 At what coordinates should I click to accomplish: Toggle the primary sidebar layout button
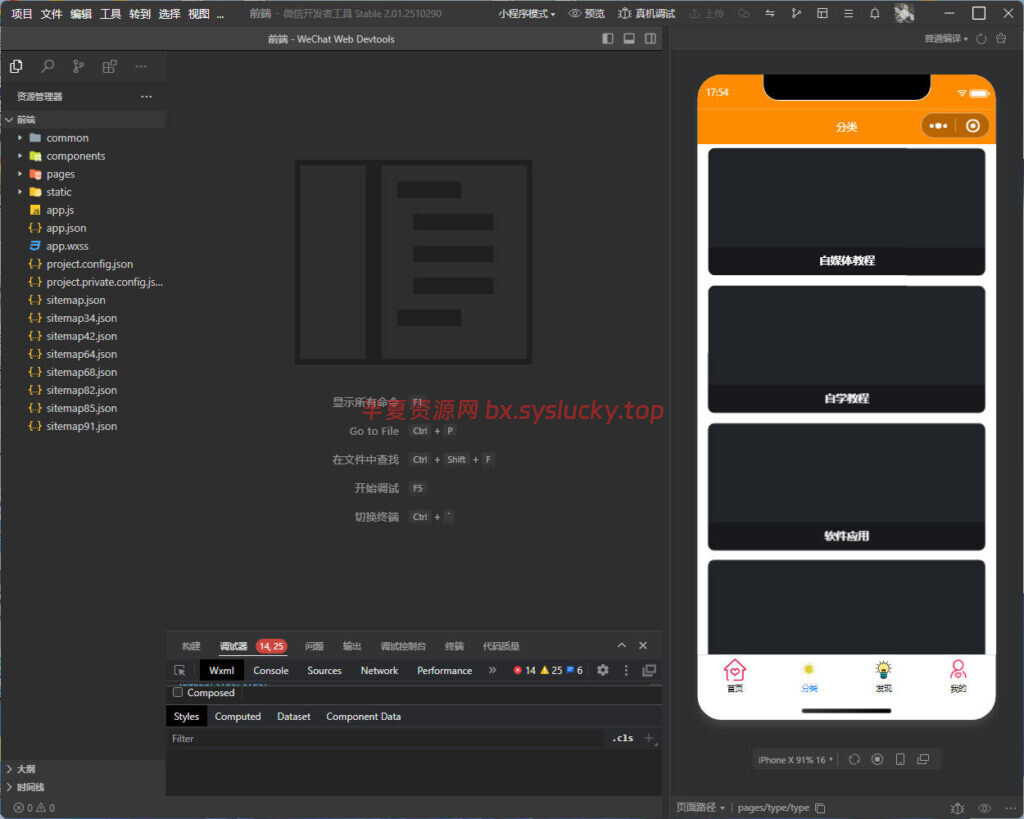coord(607,39)
